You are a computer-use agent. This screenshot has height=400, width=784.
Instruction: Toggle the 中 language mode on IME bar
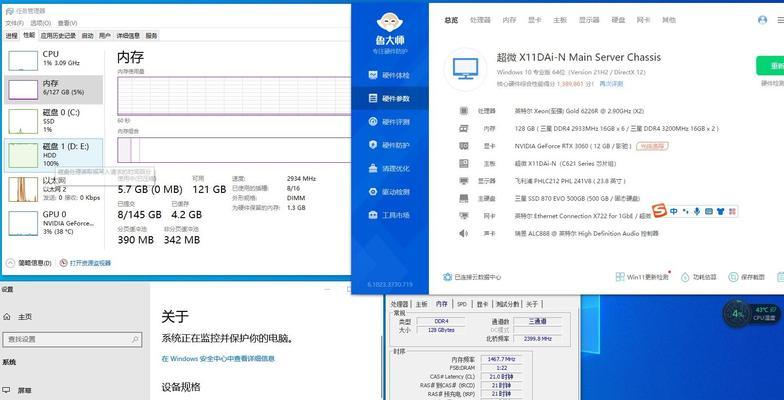click(x=674, y=212)
